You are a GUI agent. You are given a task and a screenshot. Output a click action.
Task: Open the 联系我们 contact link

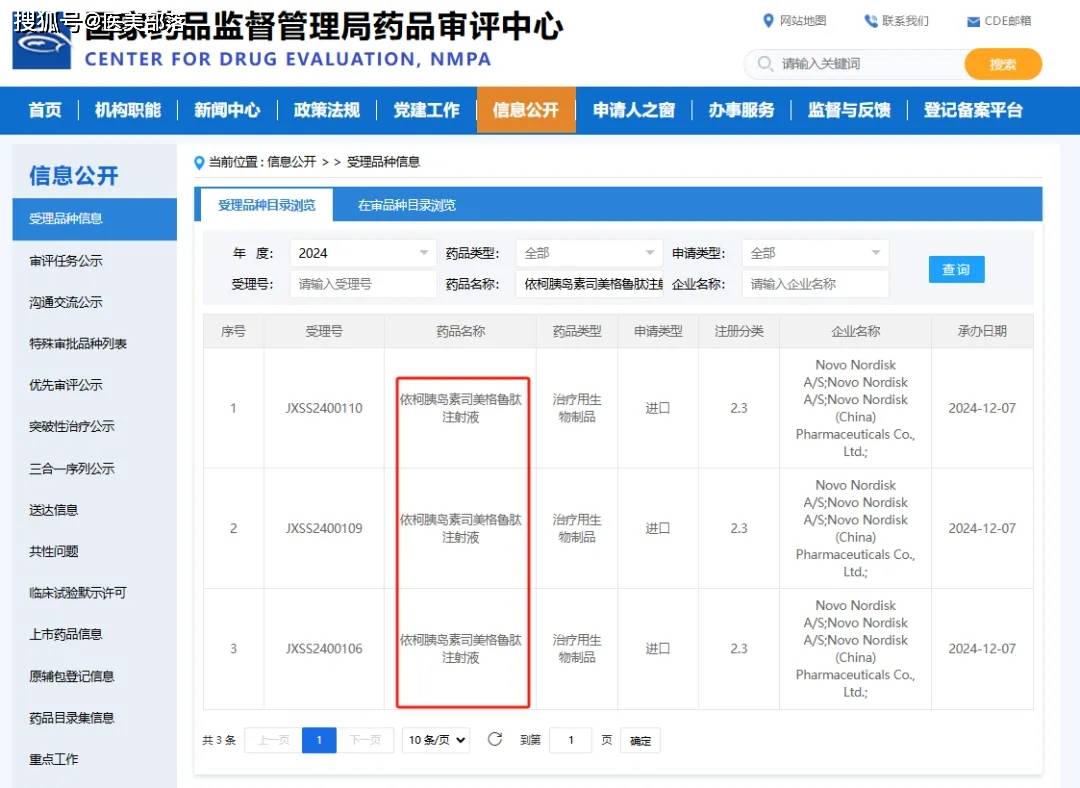click(904, 21)
